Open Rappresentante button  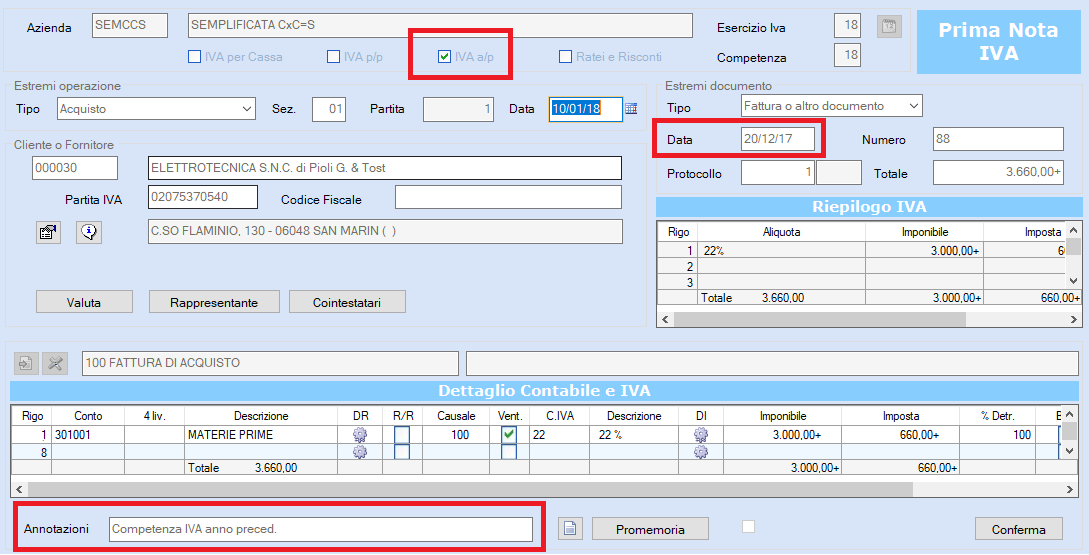coord(214,302)
